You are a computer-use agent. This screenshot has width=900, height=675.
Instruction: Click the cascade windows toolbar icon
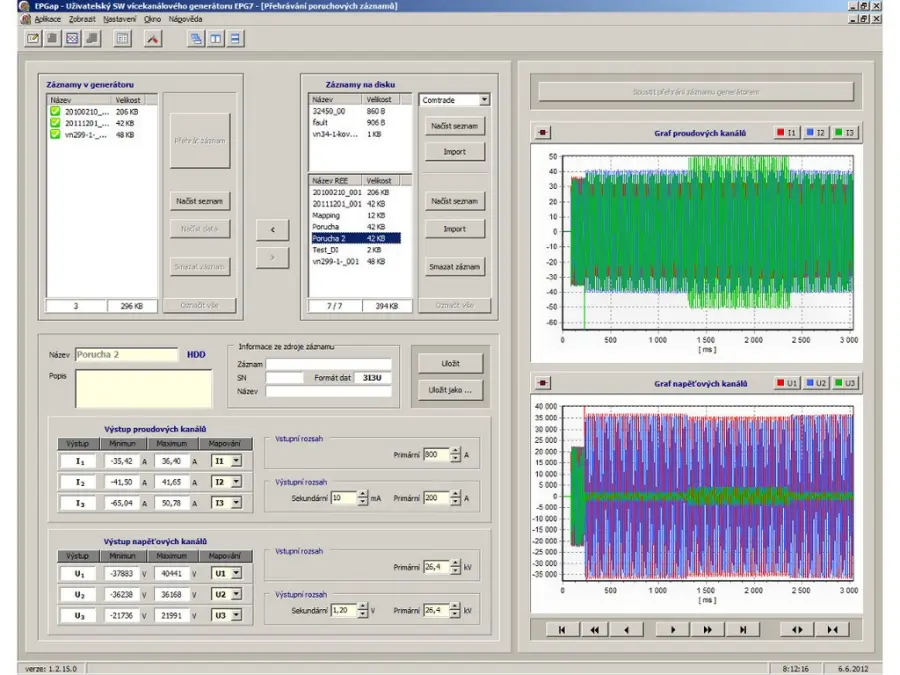point(196,39)
